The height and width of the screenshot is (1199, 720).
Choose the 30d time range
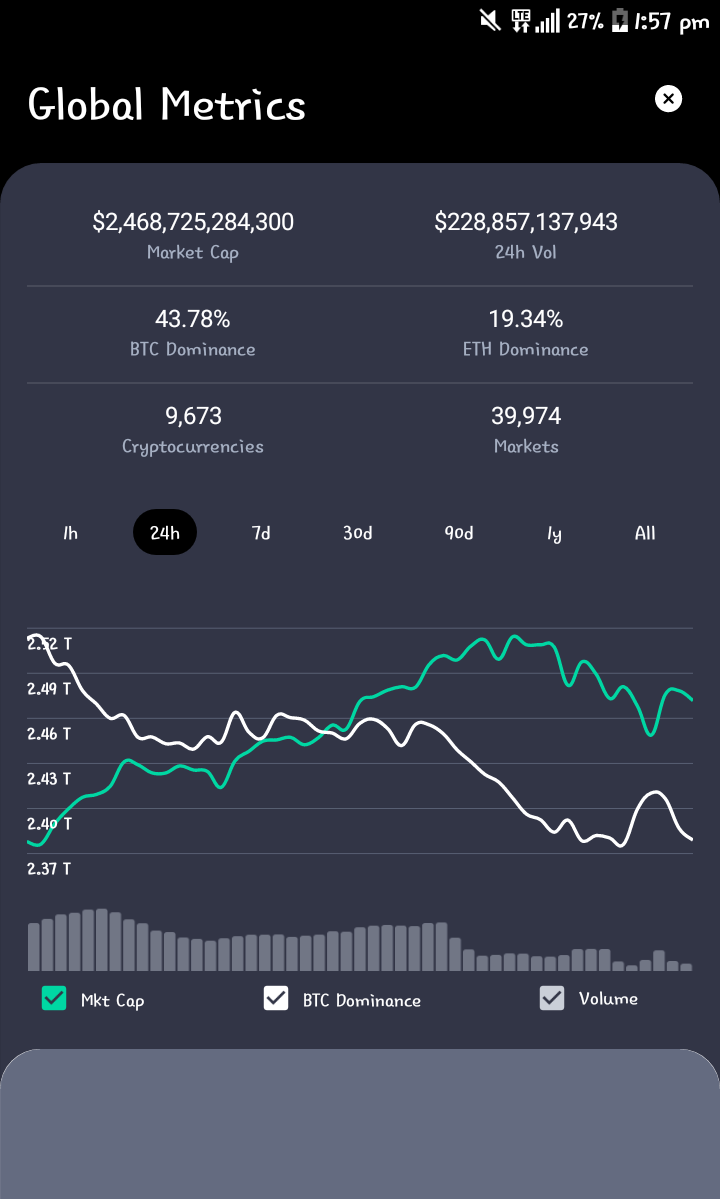click(358, 532)
